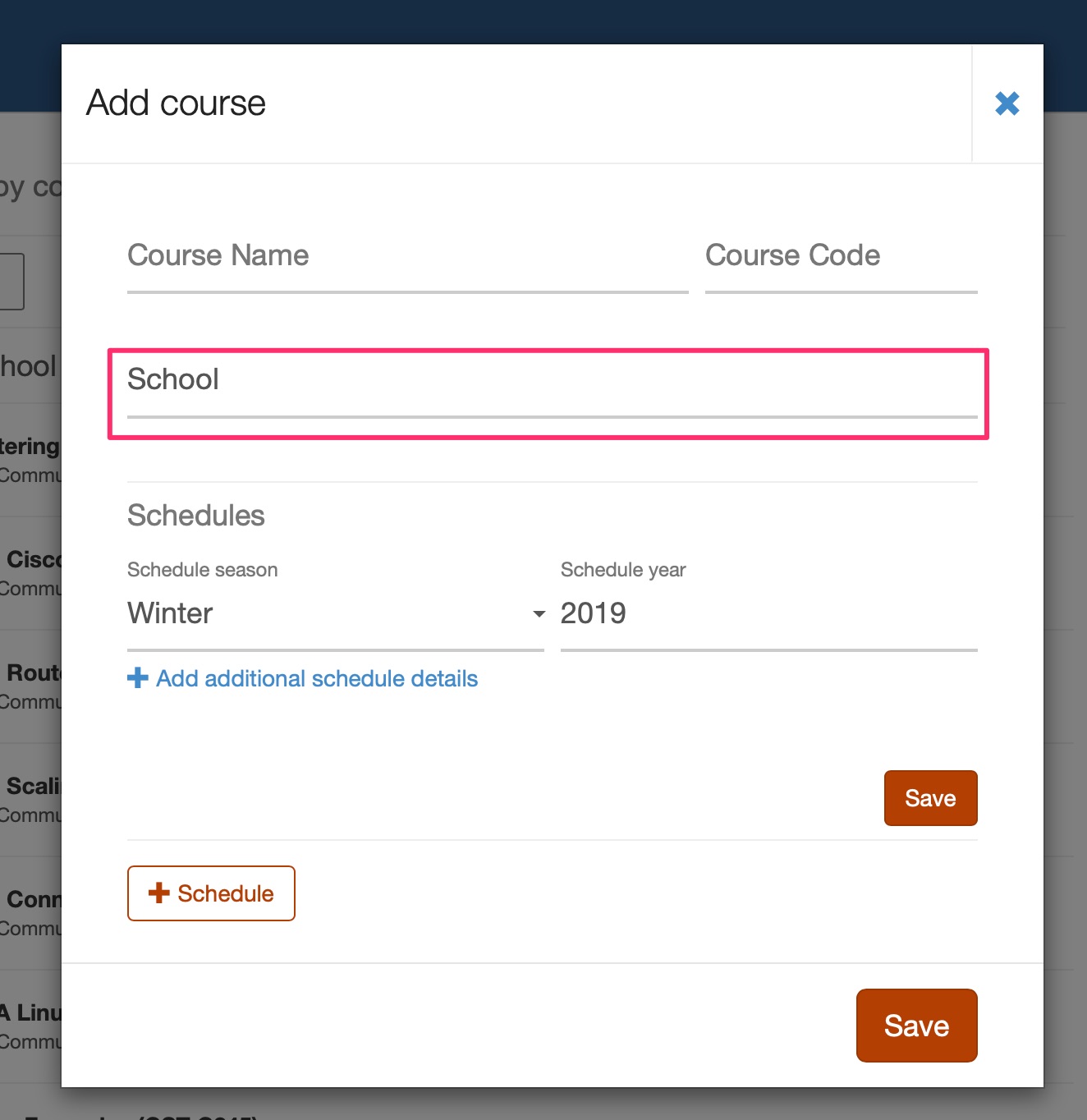Add another schedule with the + Schedule button
Viewport: 1087px width, 1120px height.
coord(211,893)
